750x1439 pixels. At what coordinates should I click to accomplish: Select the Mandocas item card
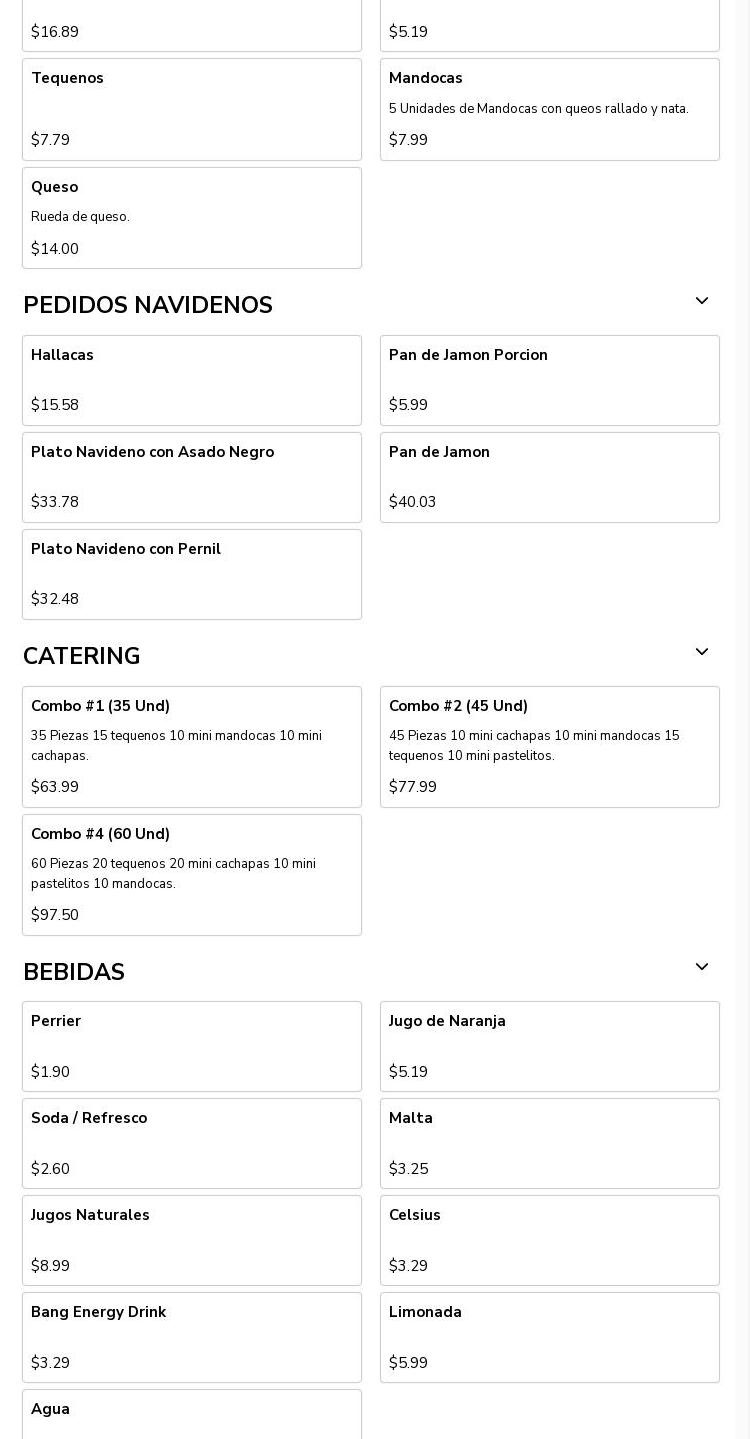coord(549,109)
